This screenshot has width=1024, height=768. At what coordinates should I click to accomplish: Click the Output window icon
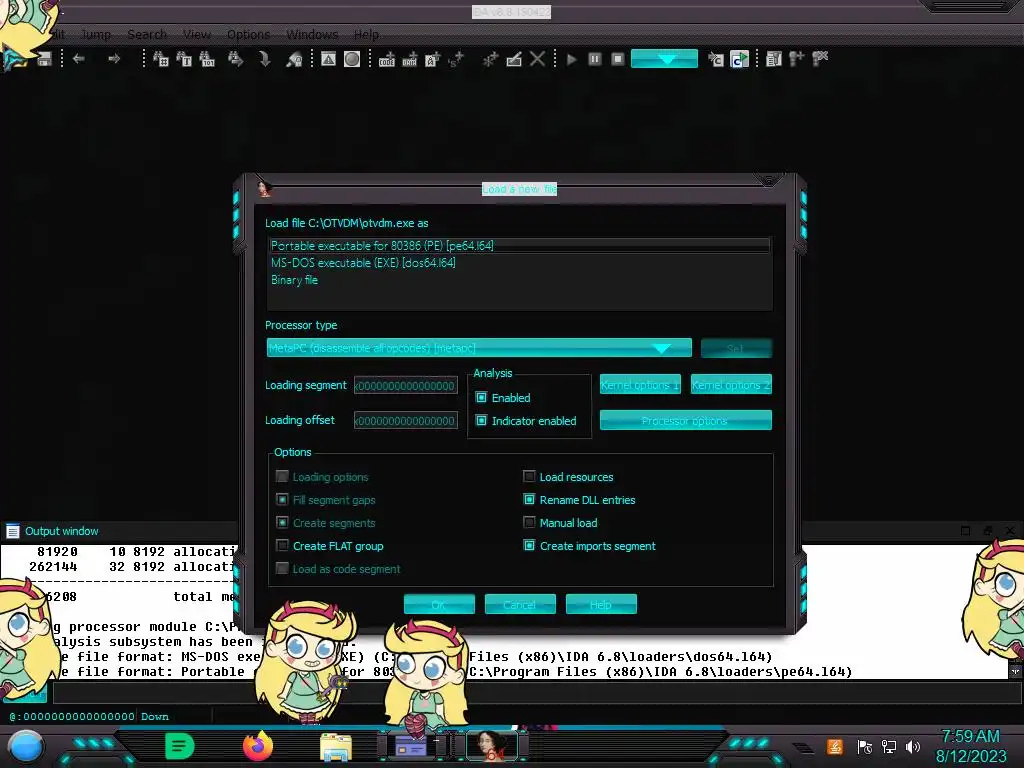12,531
